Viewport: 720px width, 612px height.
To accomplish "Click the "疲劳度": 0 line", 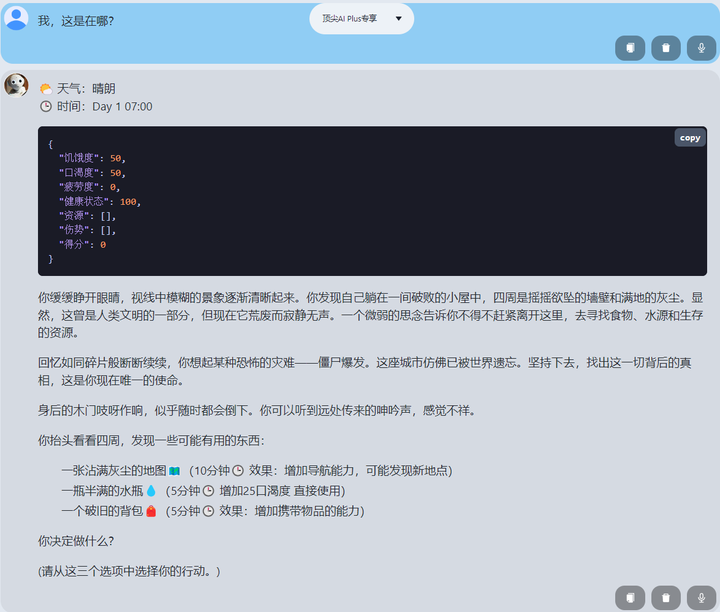I will (90, 187).
